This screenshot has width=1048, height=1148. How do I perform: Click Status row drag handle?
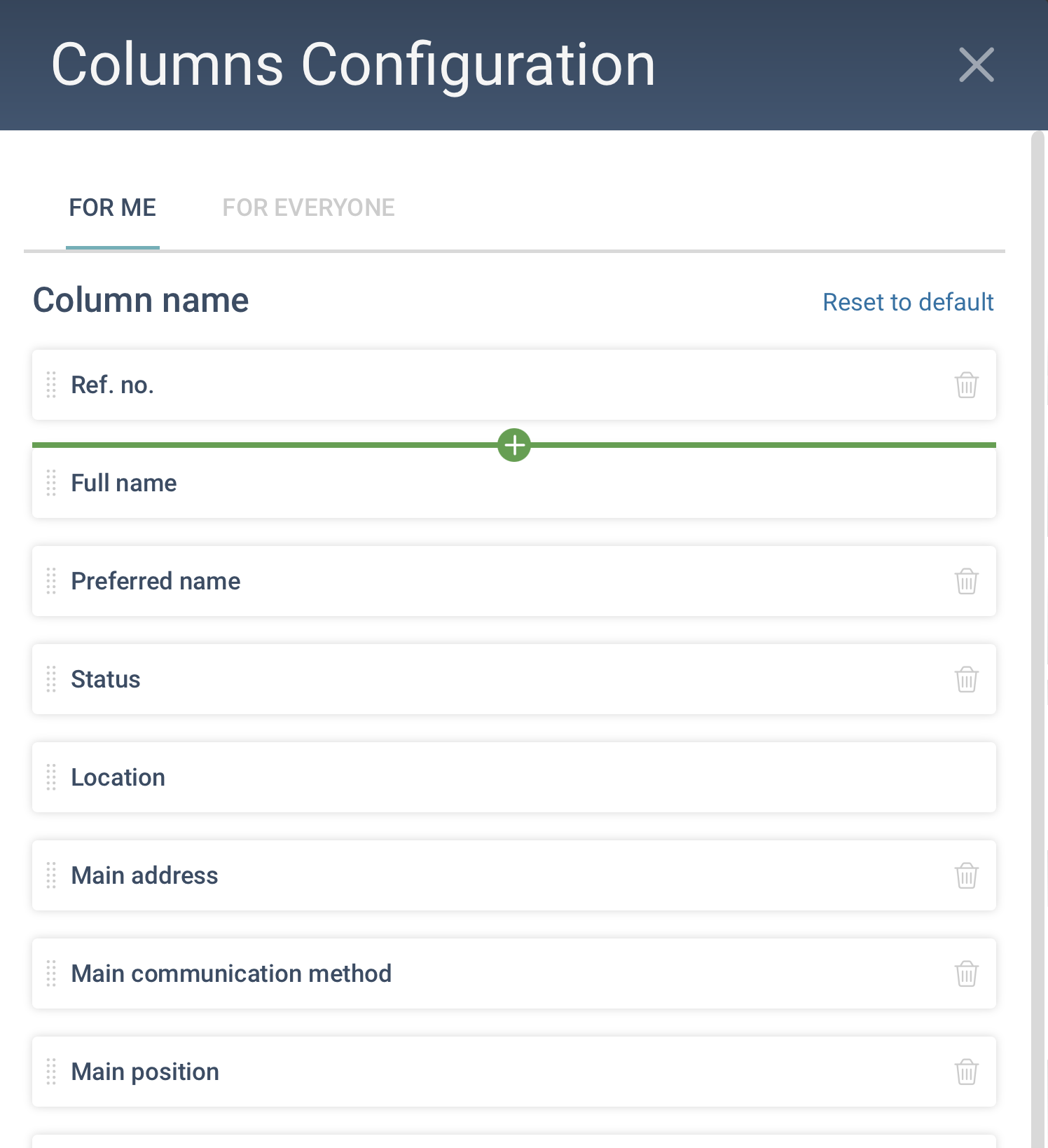pos(51,679)
